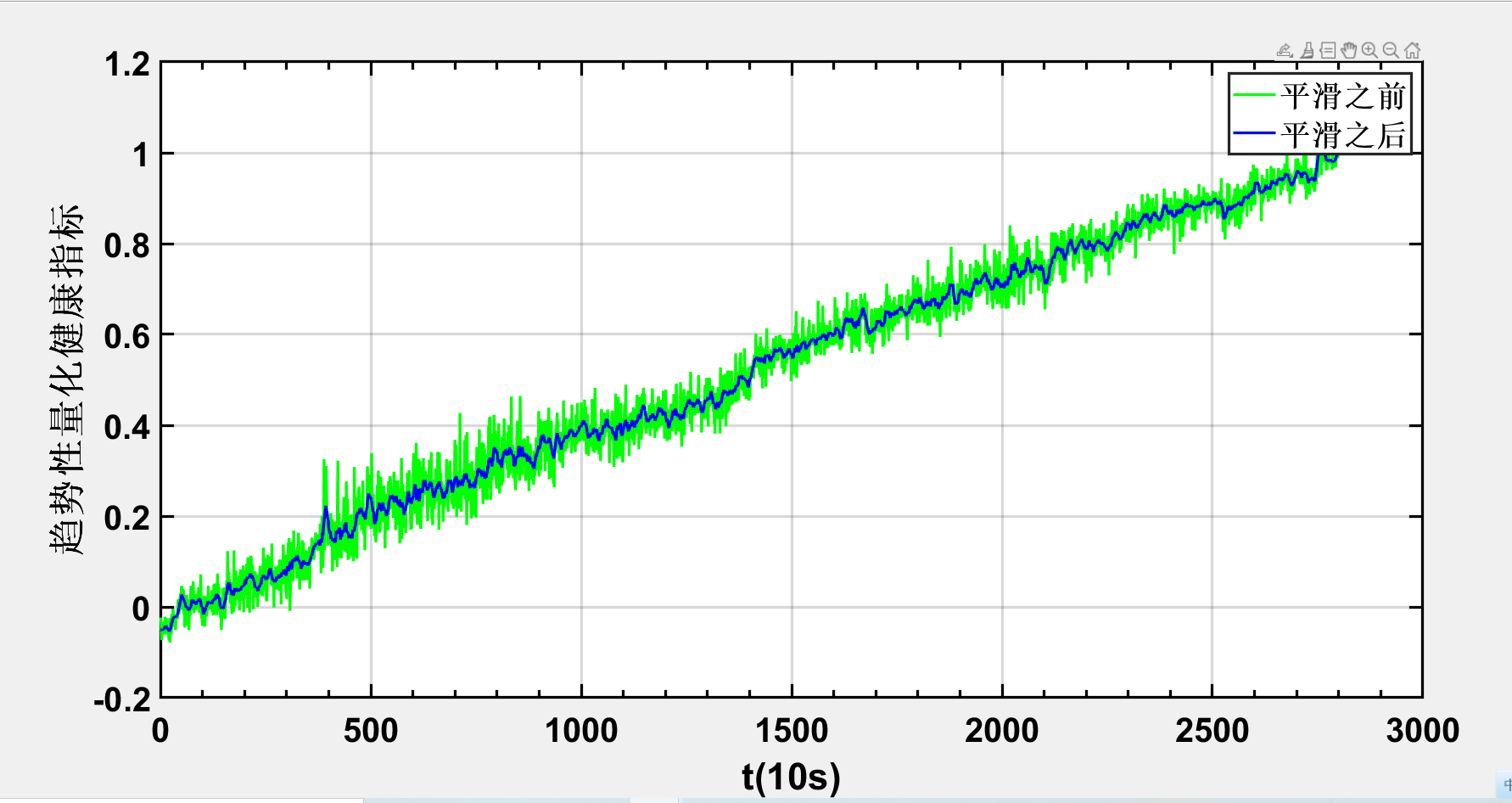1512x803 pixels.
Task: Click the x-axis tick label 2000
Action: click(1002, 731)
